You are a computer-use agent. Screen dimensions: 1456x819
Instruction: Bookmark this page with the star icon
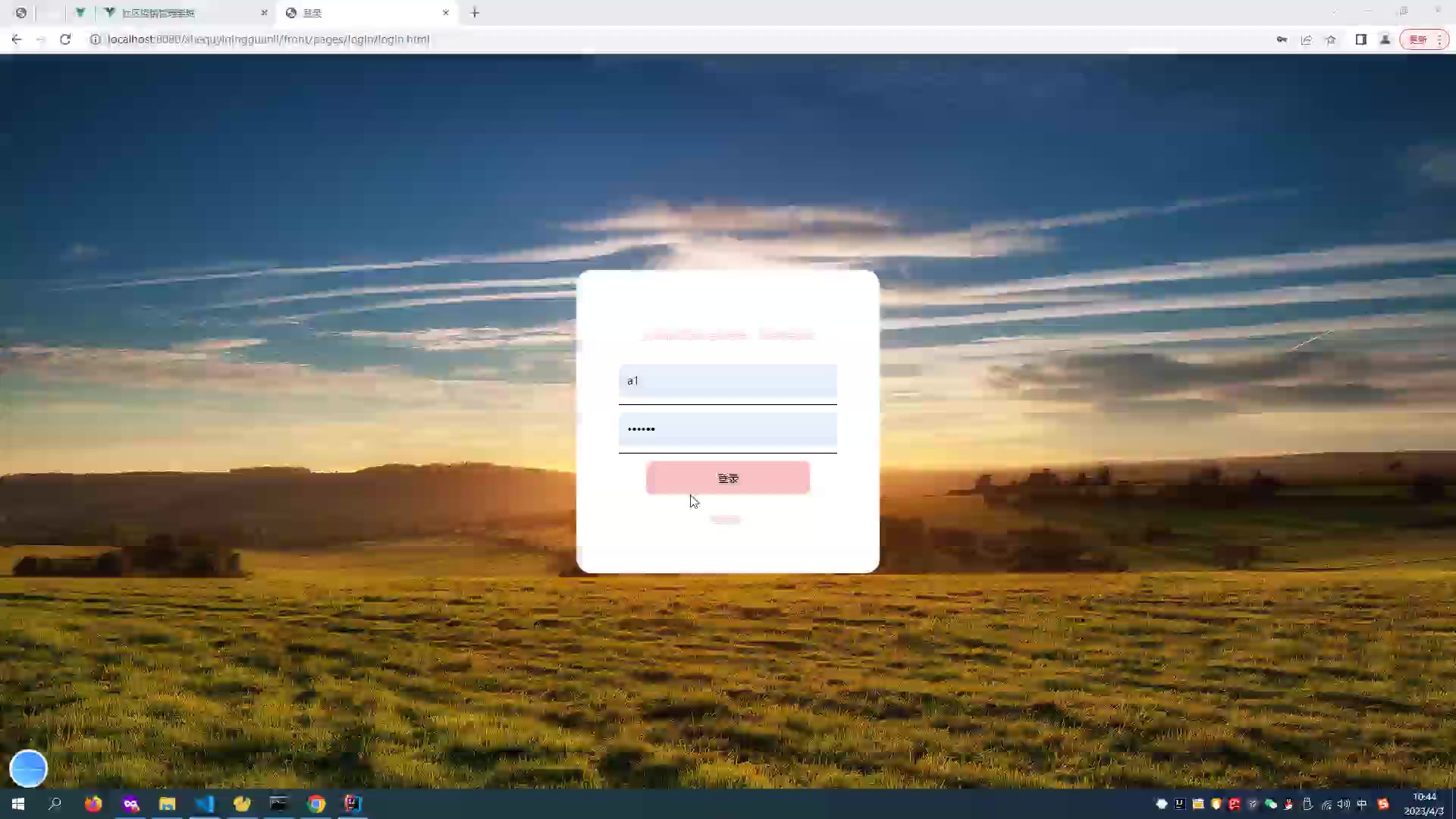1331,39
